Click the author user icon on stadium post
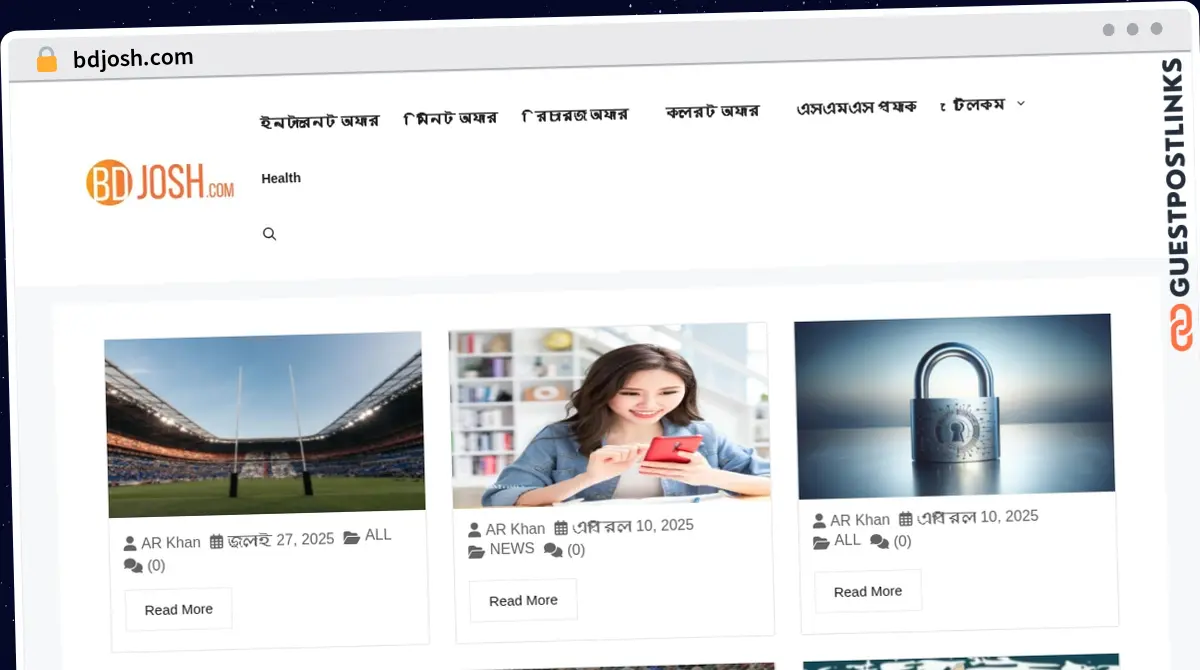Image resolution: width=1200 pixels, height=670 pixels. pos(130,543)
